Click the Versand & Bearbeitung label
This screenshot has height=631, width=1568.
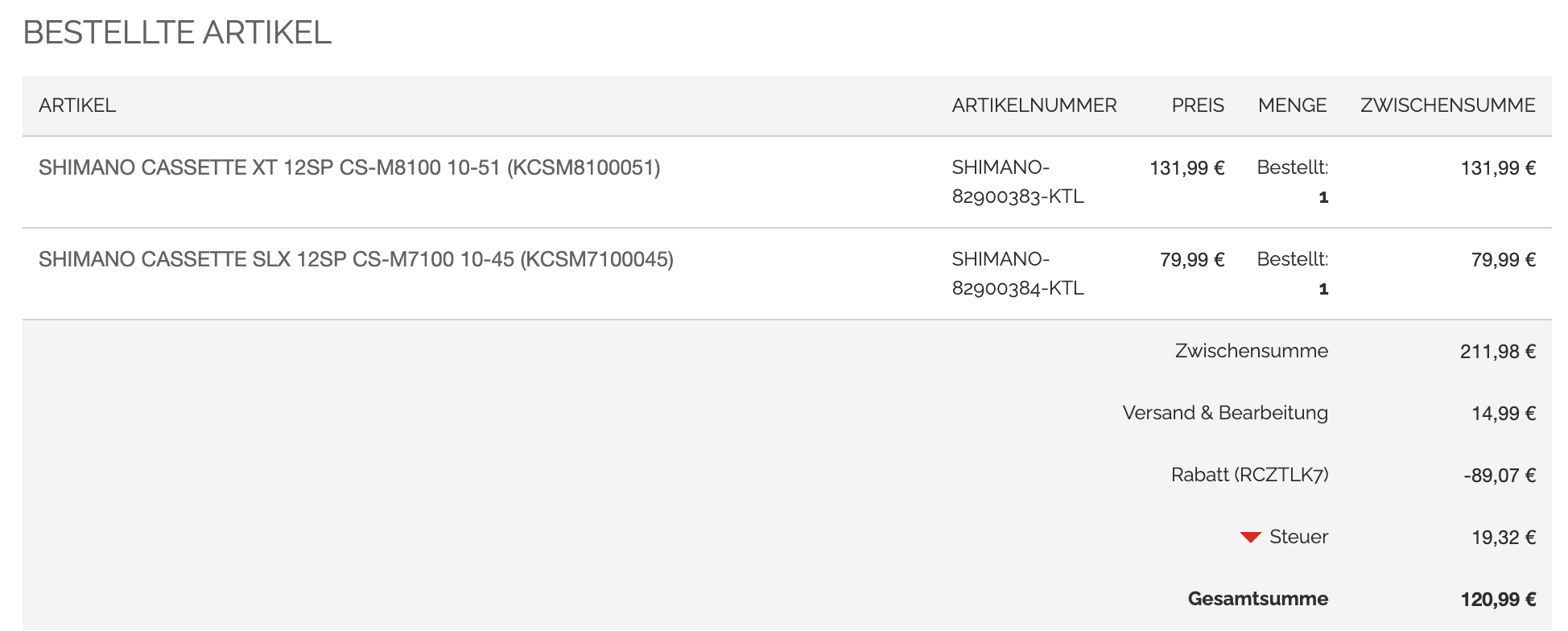[1225, 413]
